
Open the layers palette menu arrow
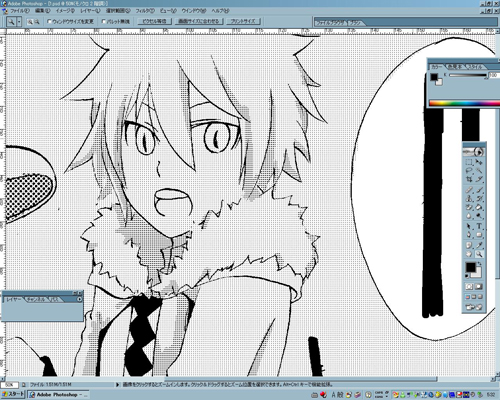79,299
